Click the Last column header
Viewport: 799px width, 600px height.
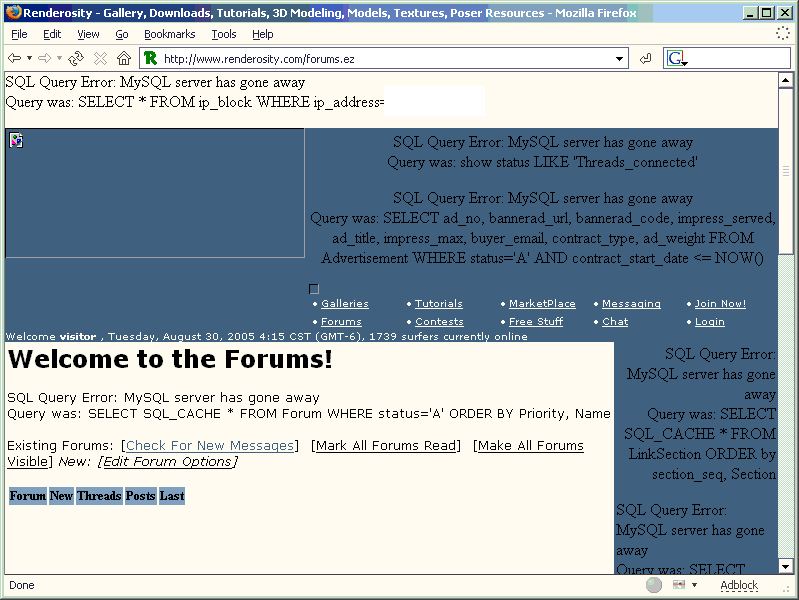tap(172, 495)
